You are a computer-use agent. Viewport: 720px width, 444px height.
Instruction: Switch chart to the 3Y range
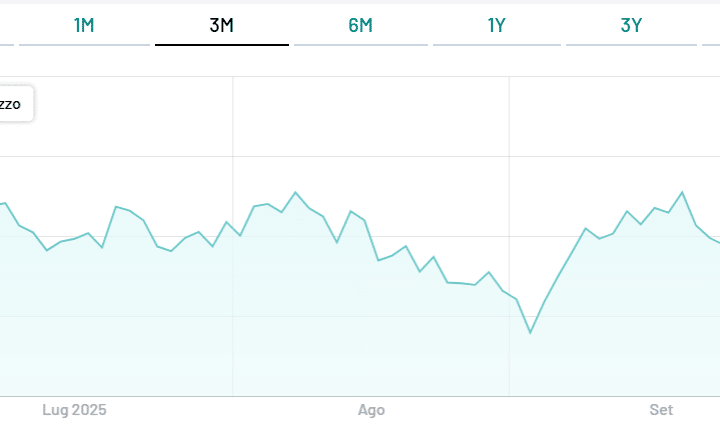[631, 25]
